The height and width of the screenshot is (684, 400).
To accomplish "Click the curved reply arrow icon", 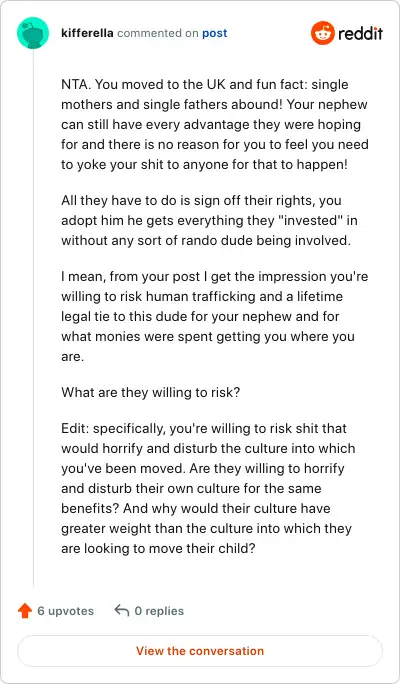I will (x=121, y=610).
